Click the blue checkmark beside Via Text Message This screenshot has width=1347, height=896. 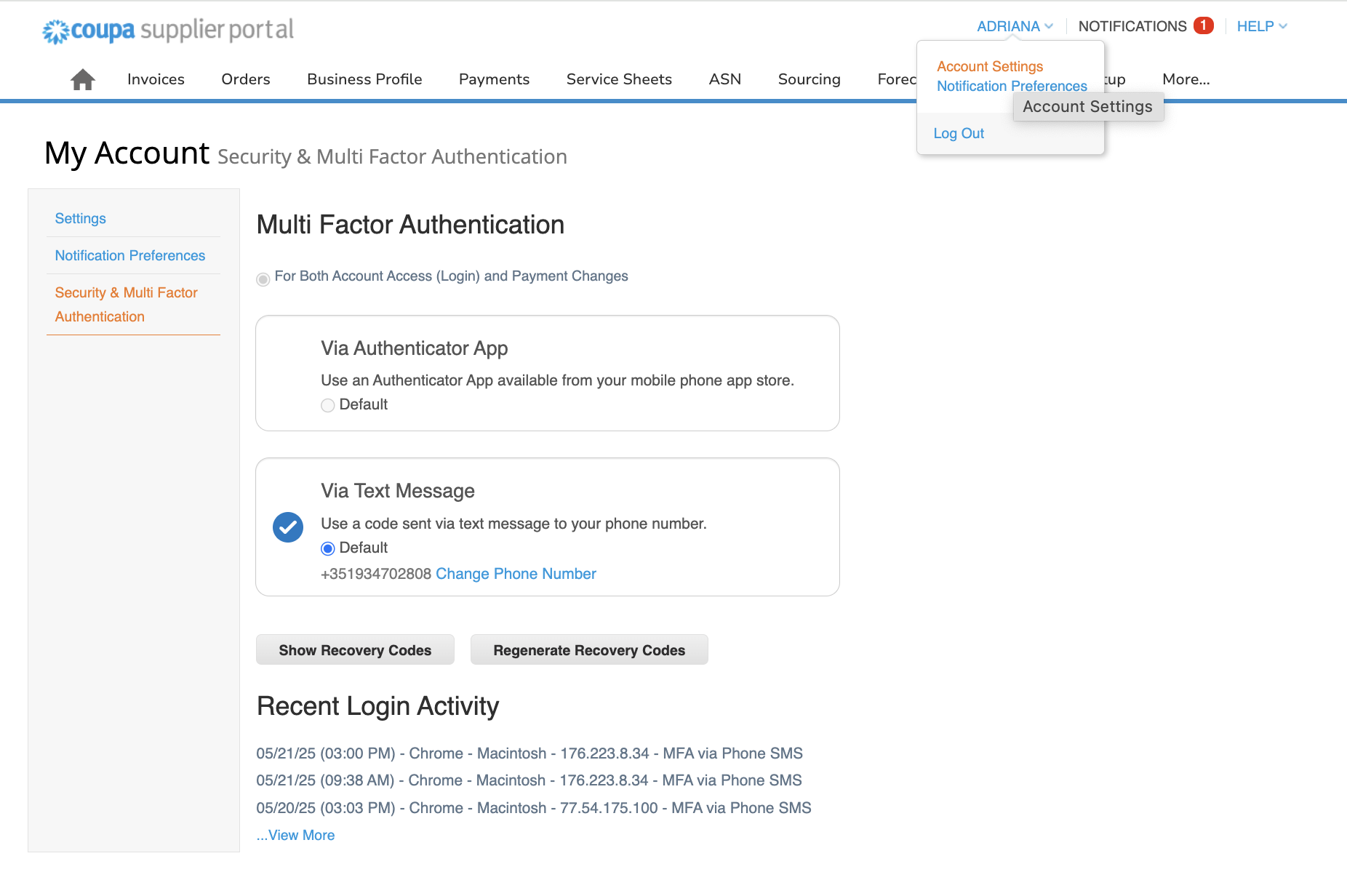coord(288,527)
